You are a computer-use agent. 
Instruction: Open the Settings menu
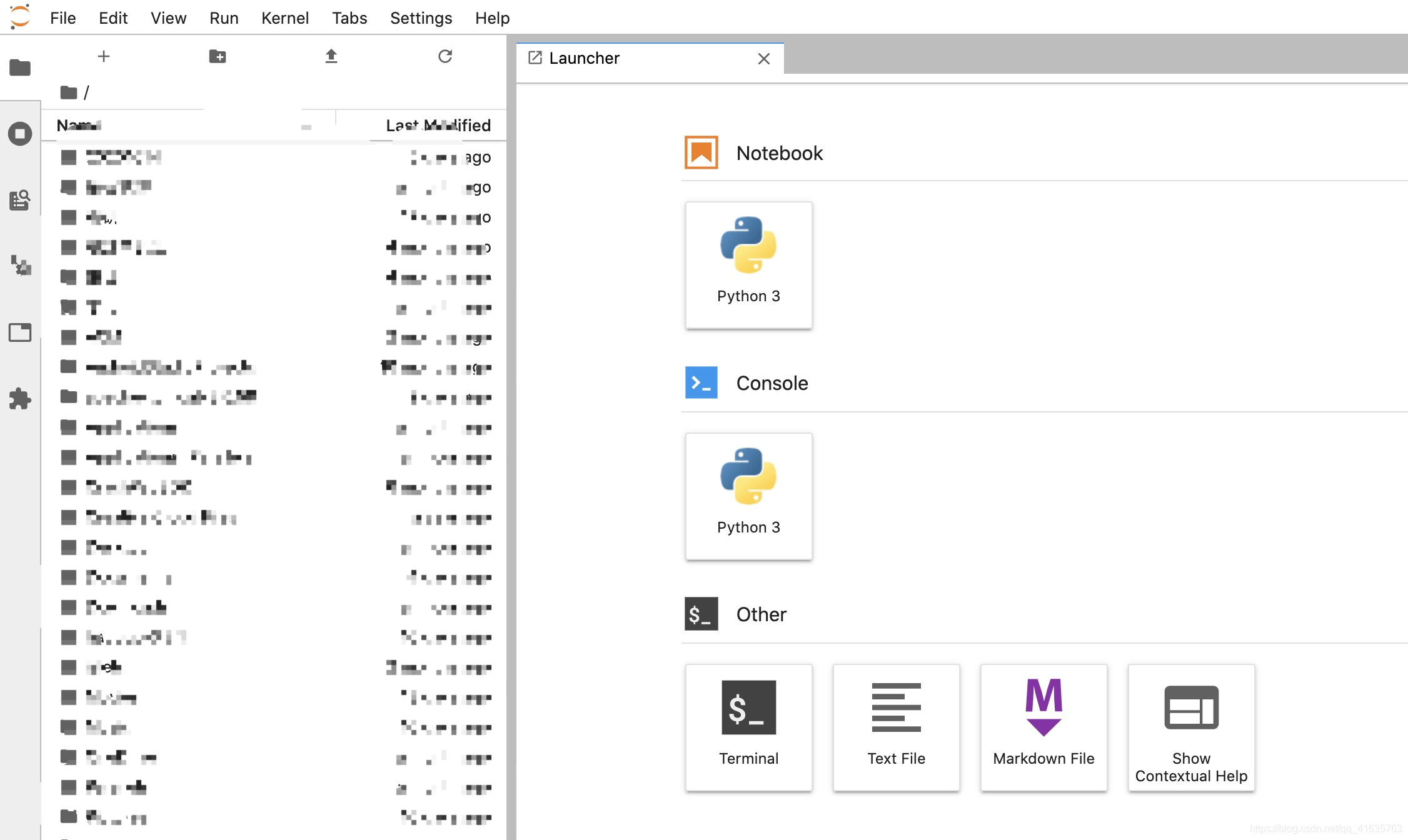(x=421, y=17)
